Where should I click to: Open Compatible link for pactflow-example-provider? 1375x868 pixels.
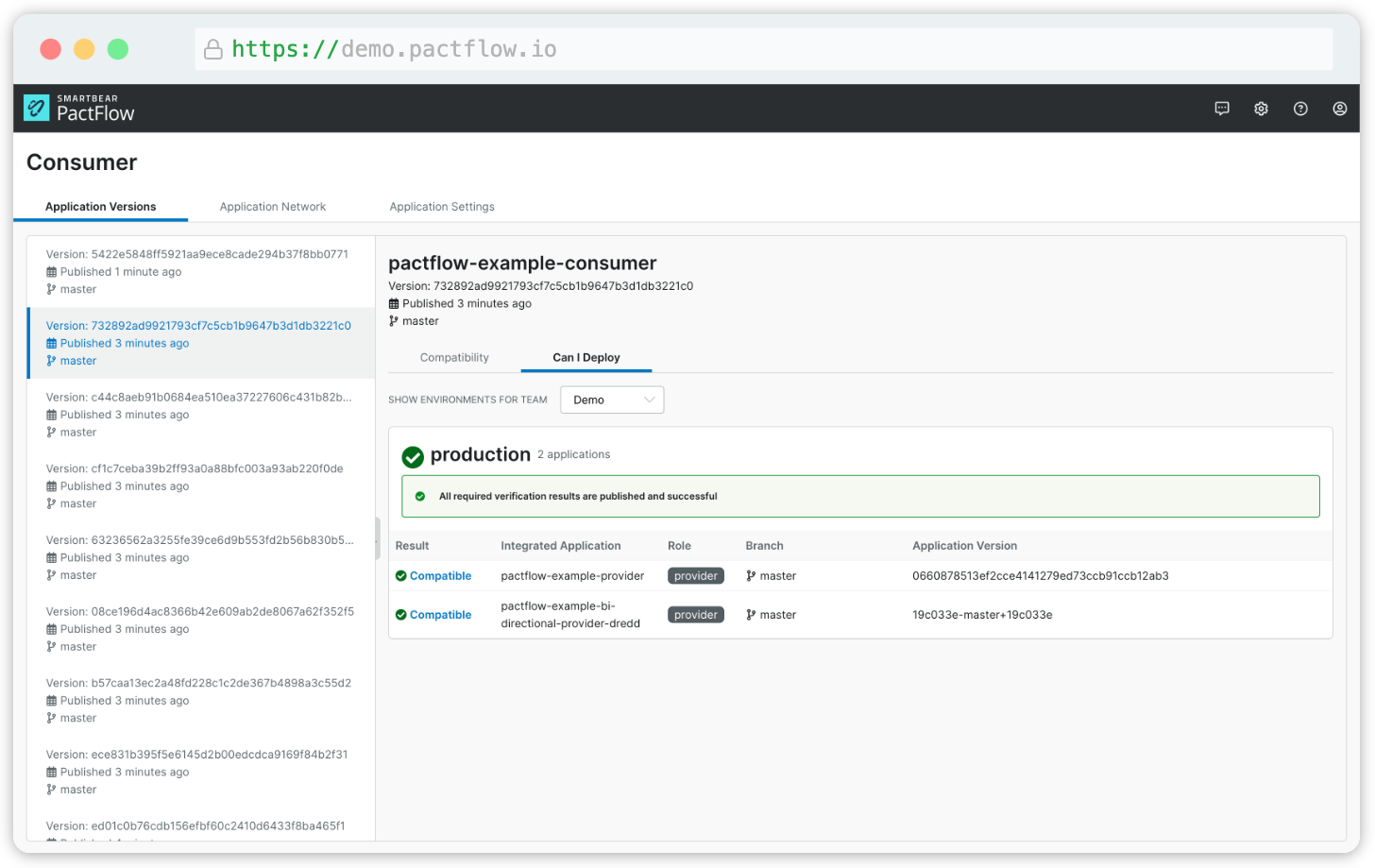(440, 576)
